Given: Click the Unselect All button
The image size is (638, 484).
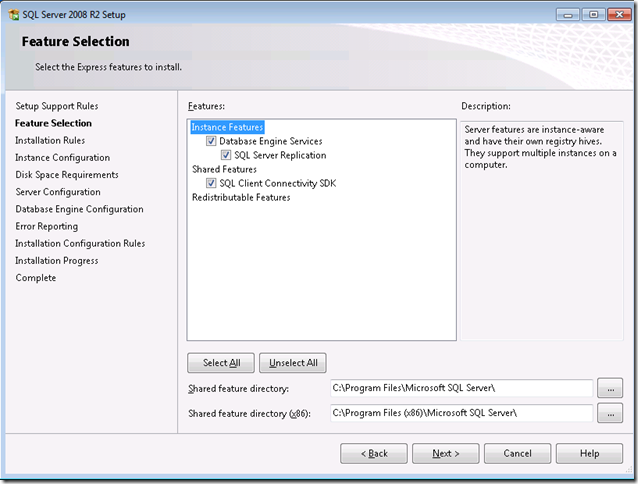Looking at the screenshot, I should 293,363.
